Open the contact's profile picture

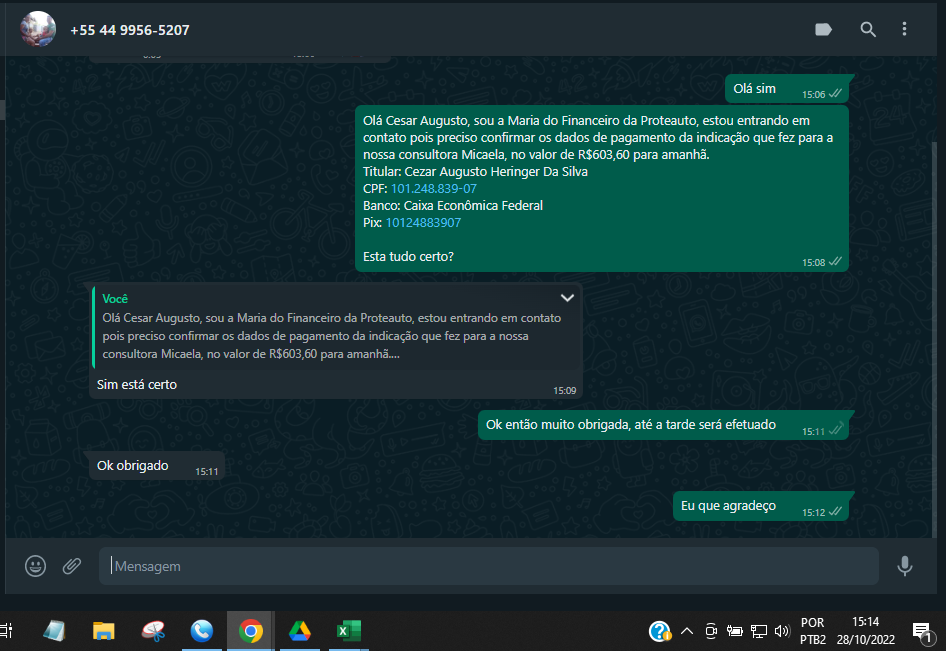point(38,30)
